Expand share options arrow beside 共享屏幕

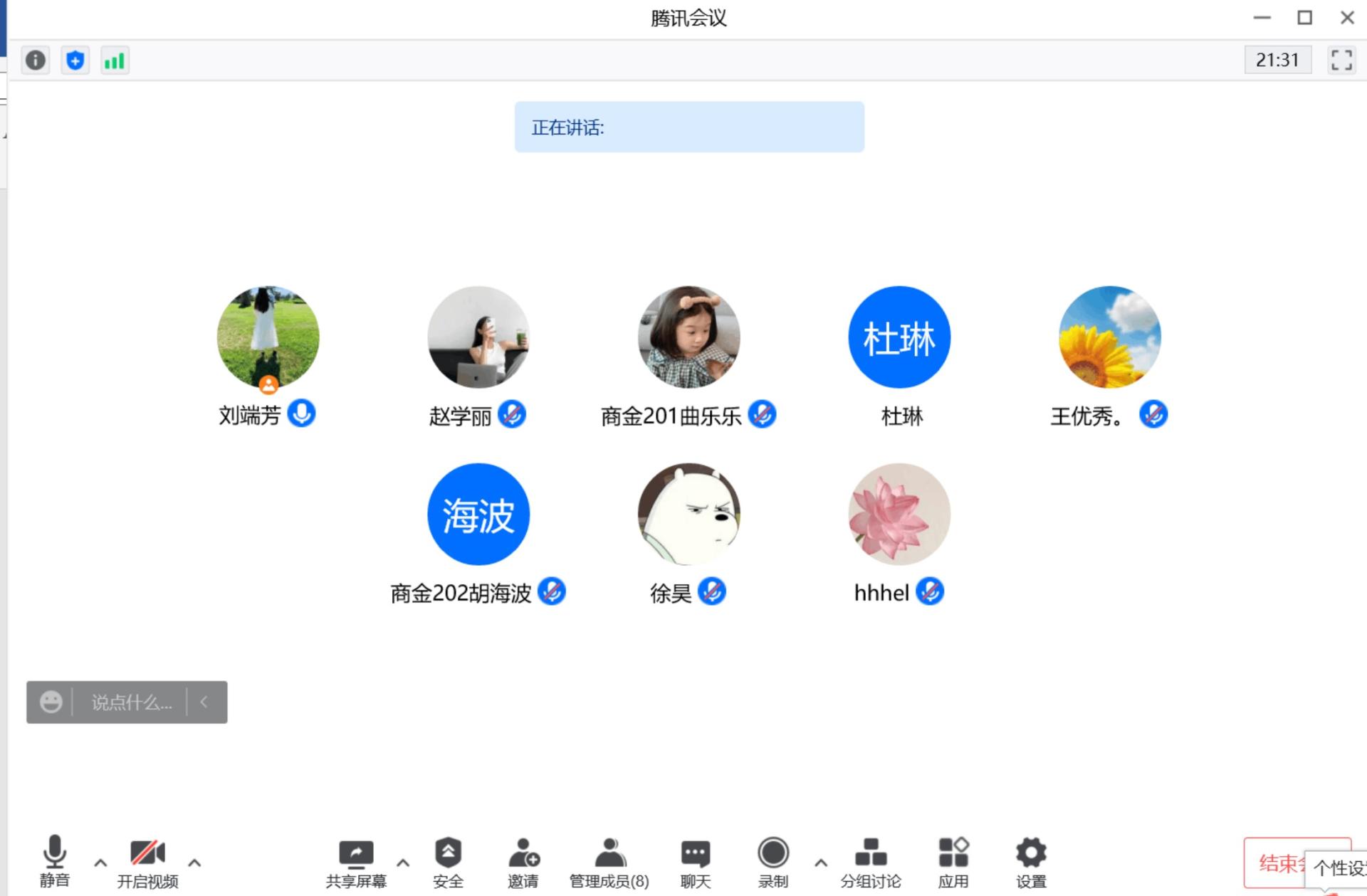tap(403, 863)
